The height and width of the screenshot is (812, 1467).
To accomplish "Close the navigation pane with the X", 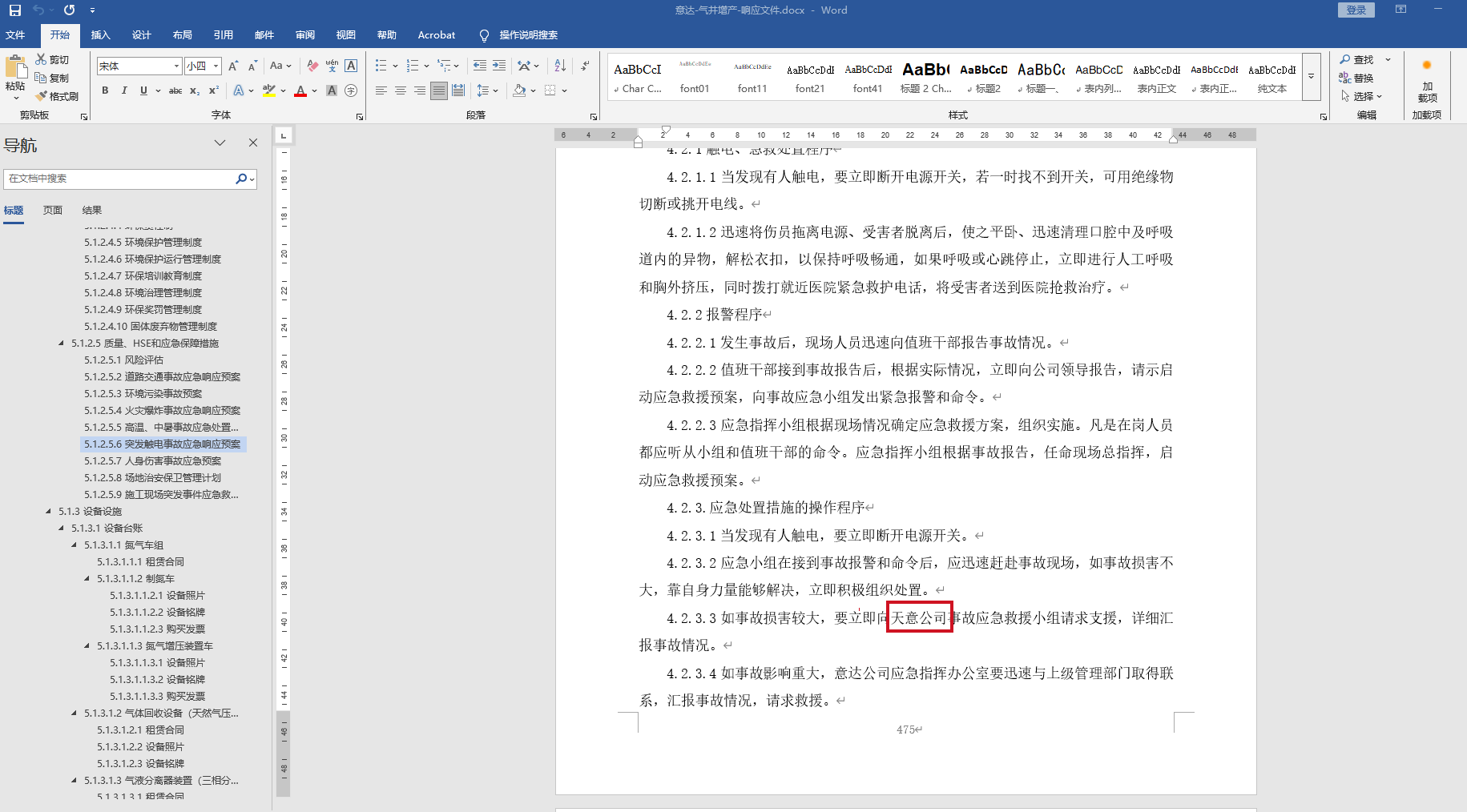I will point(253,143).
